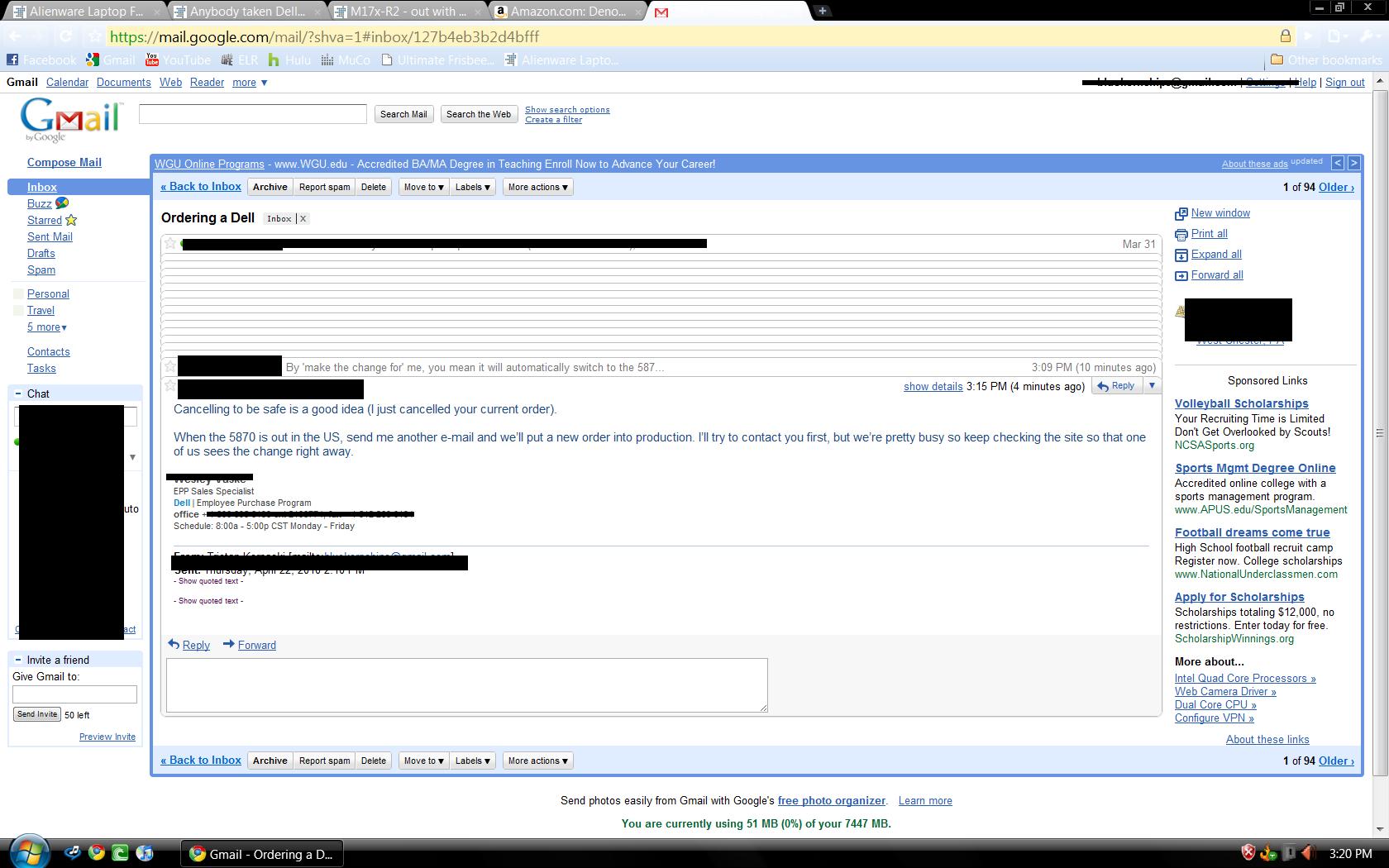Screen dimensions: 1389x868
Task: Open the Other bookmarks folder
Action: pos(1326,60)
